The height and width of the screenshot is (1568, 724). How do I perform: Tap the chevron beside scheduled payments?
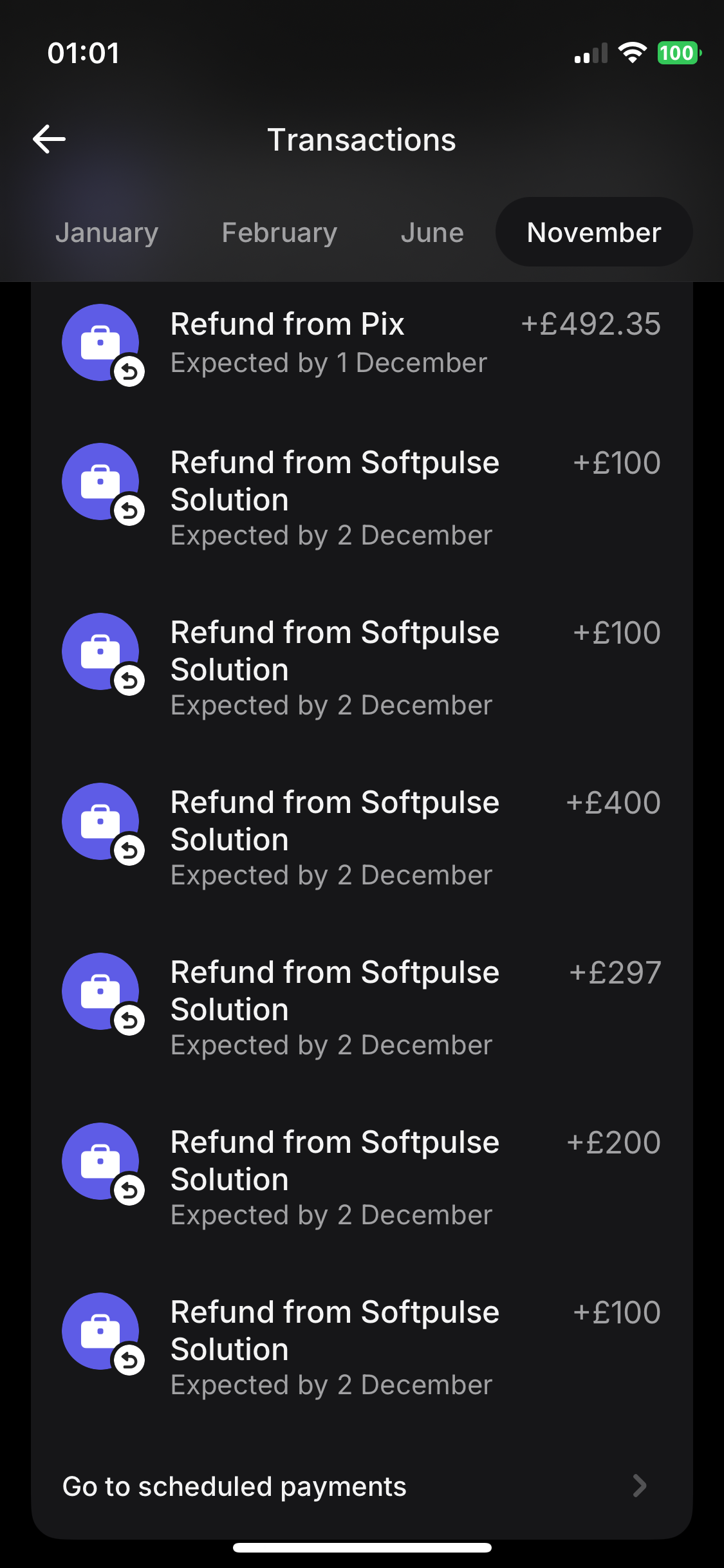[x=639, y=1486]
